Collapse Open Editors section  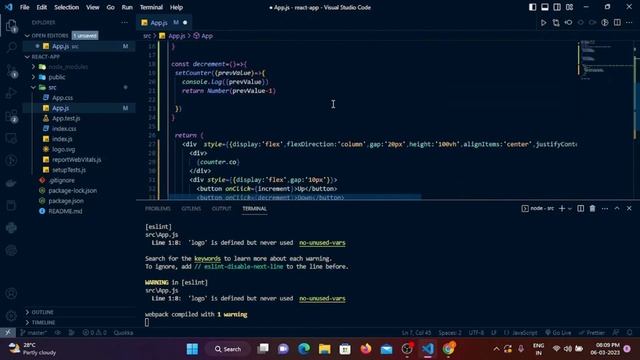27,36
